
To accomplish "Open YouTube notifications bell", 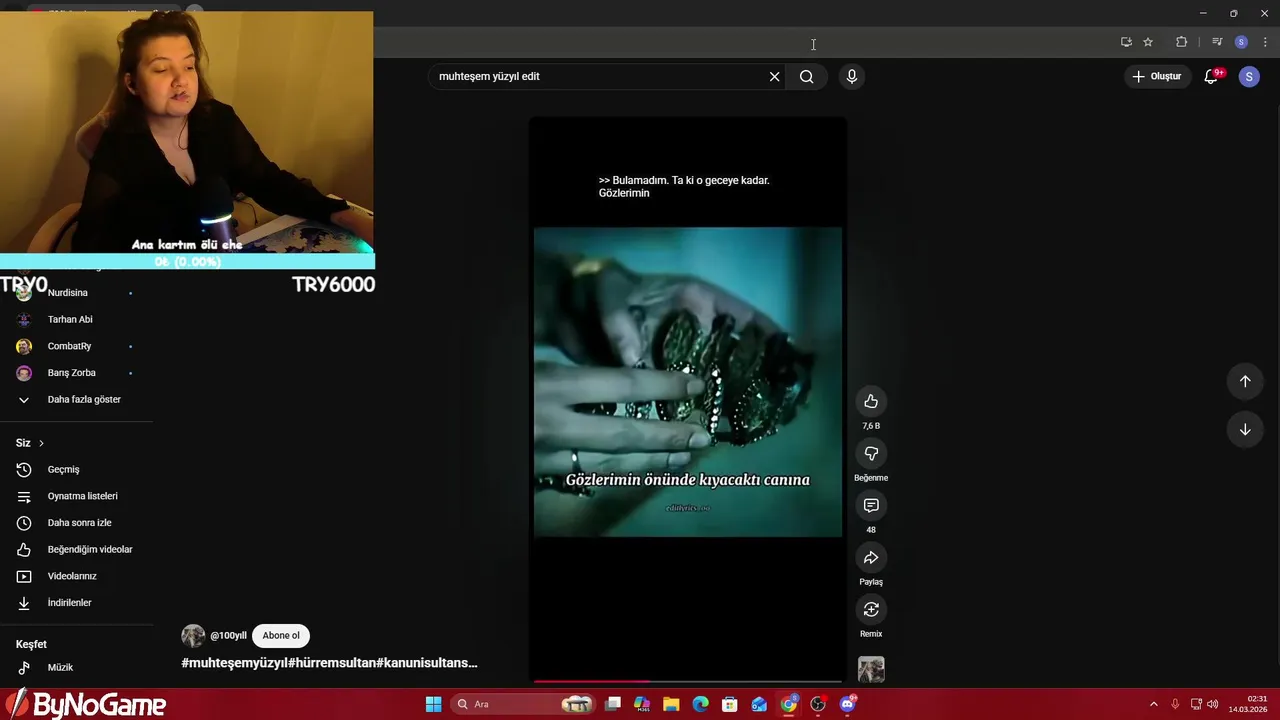I will [x=1211, y=76].
